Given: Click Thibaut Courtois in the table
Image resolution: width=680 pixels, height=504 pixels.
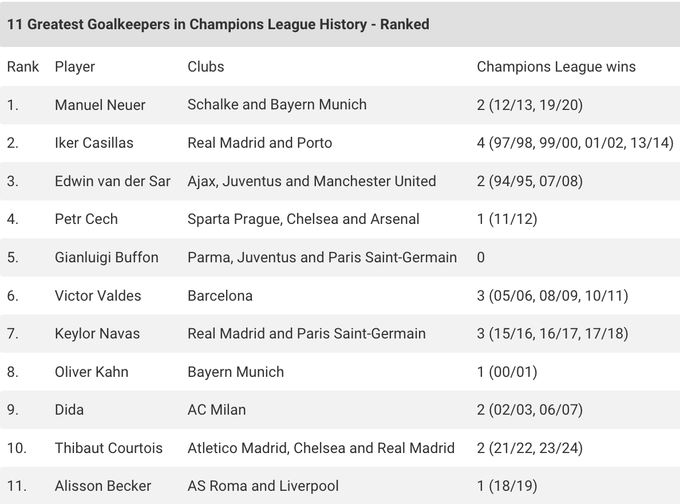Looking at the screenshot, I should [x=108, y=448].
